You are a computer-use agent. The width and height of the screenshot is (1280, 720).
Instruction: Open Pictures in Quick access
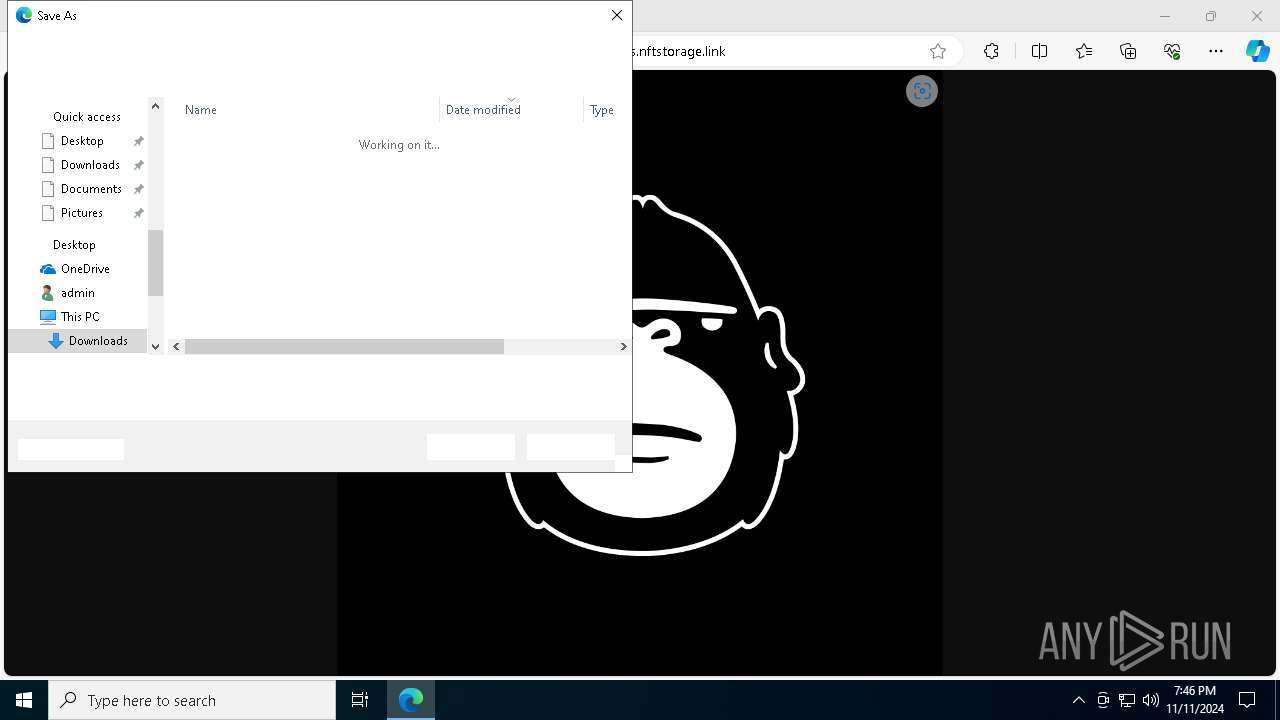tap(82, 213)
